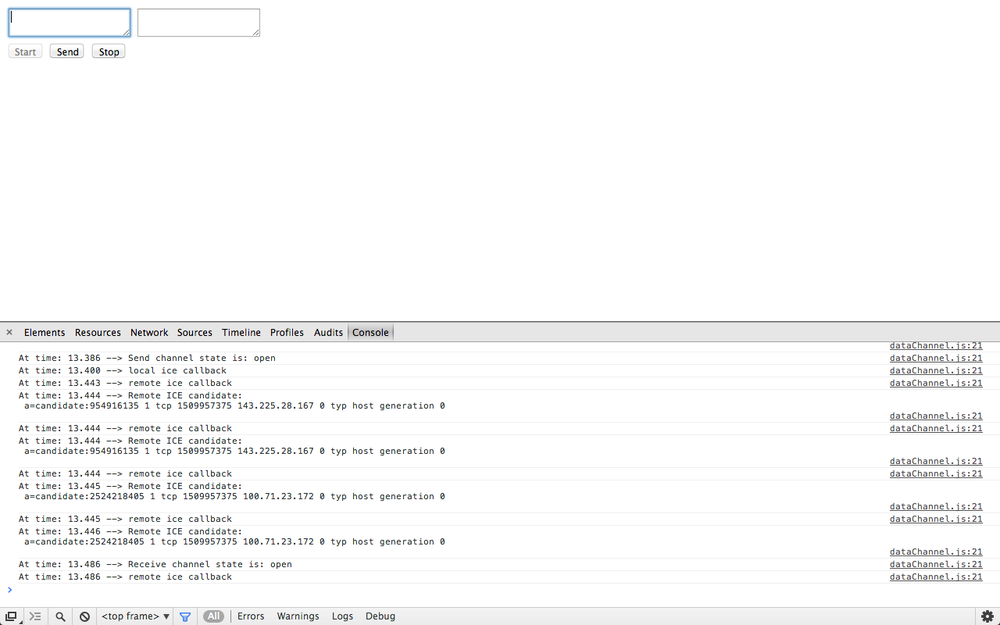
Task: Enable the Warnings console filter
Action: tap(297, 616)
